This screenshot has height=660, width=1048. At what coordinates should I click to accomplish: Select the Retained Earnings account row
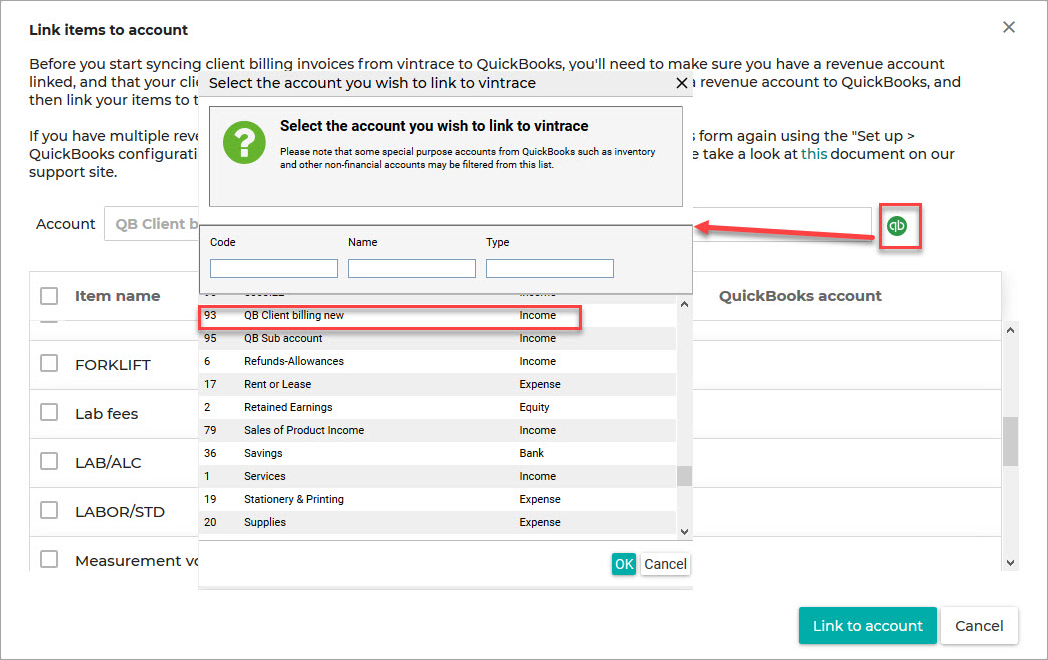(438, 407)
